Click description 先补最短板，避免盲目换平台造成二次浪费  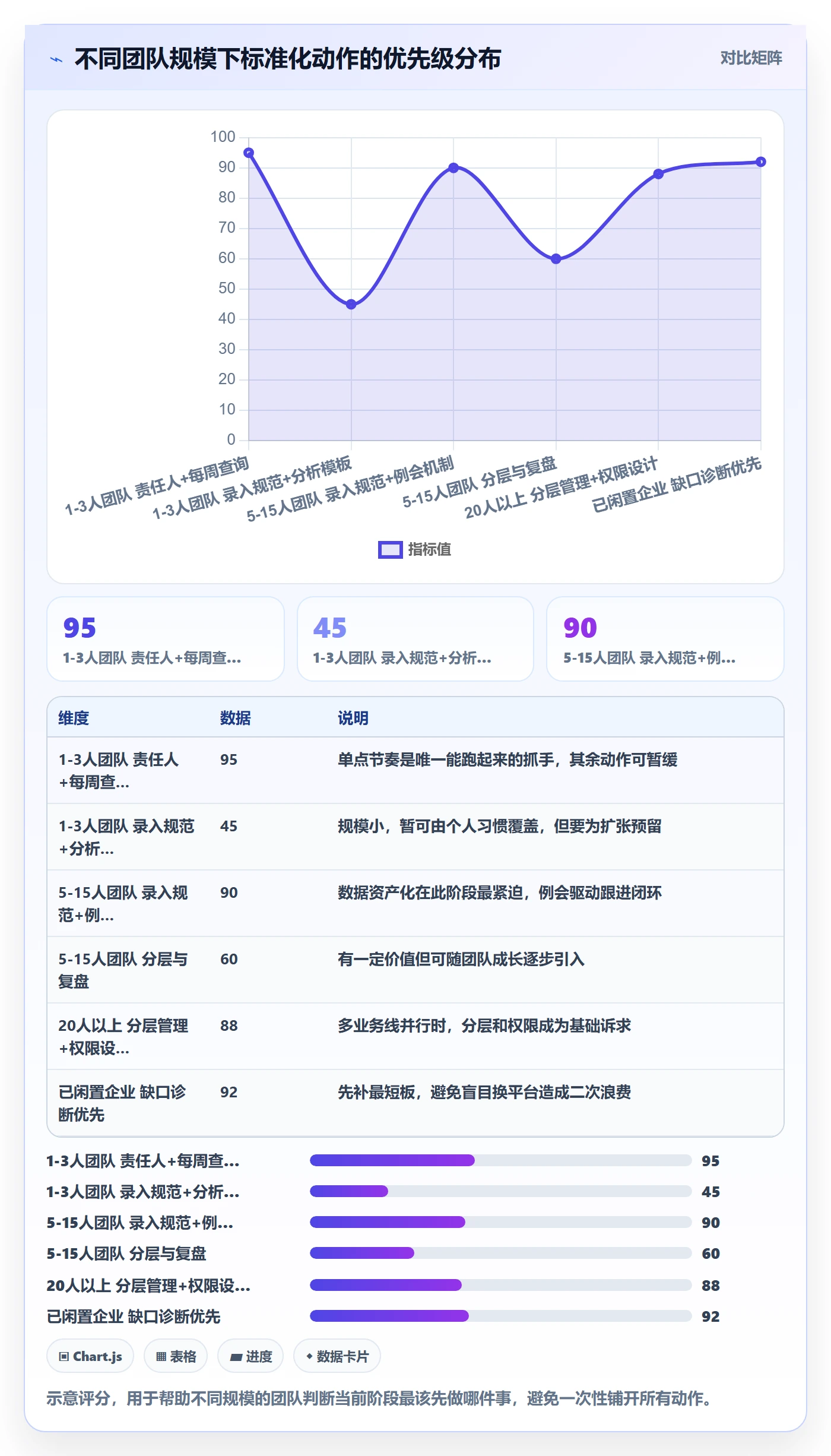click(484, 1092)
